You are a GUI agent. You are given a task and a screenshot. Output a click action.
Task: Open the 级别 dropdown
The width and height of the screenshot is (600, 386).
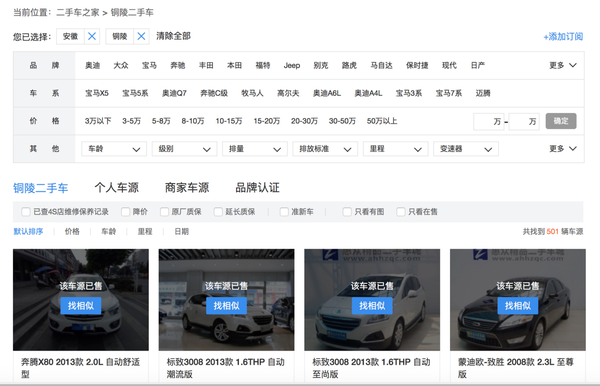click(184, 149)
